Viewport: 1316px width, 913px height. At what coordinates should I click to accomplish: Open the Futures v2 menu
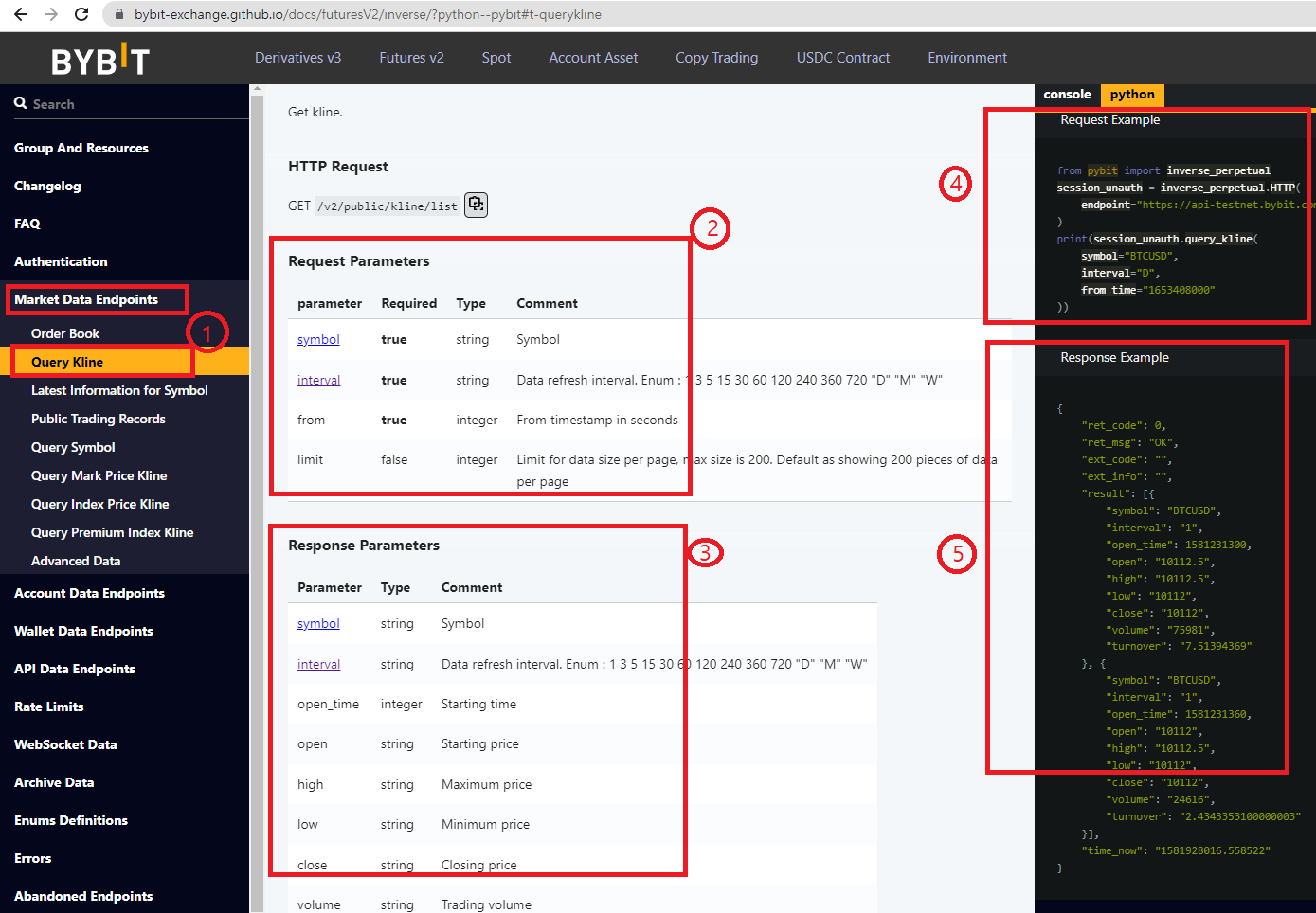[x=411, y=58]
